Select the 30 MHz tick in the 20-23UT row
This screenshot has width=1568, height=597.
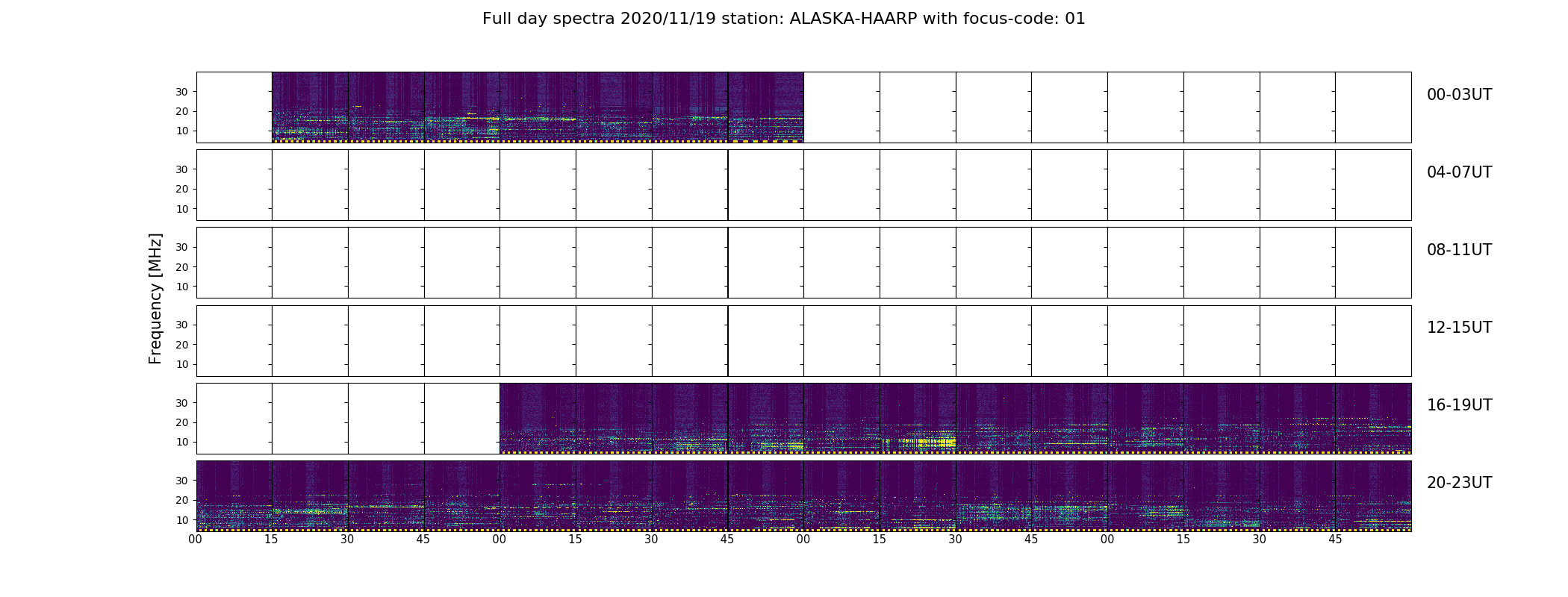click(181, 481)
